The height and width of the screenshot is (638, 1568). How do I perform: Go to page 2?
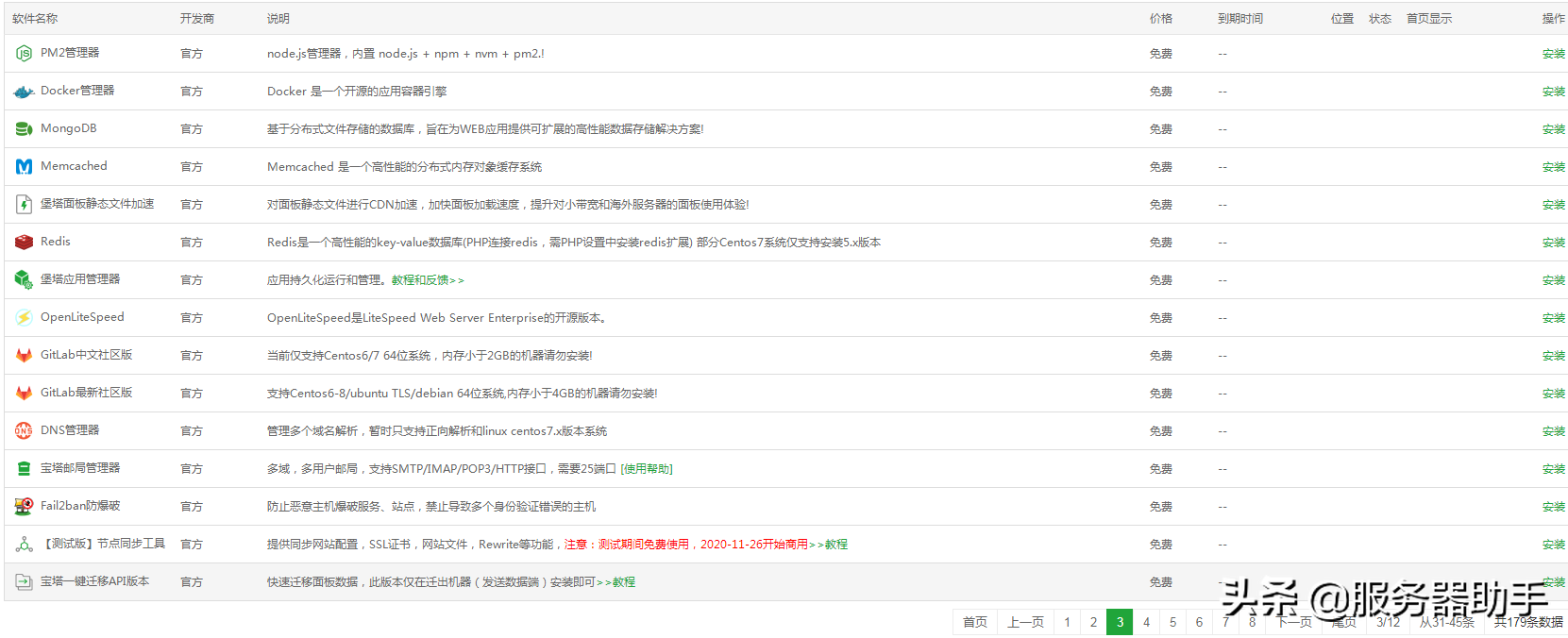[1093, 622]
